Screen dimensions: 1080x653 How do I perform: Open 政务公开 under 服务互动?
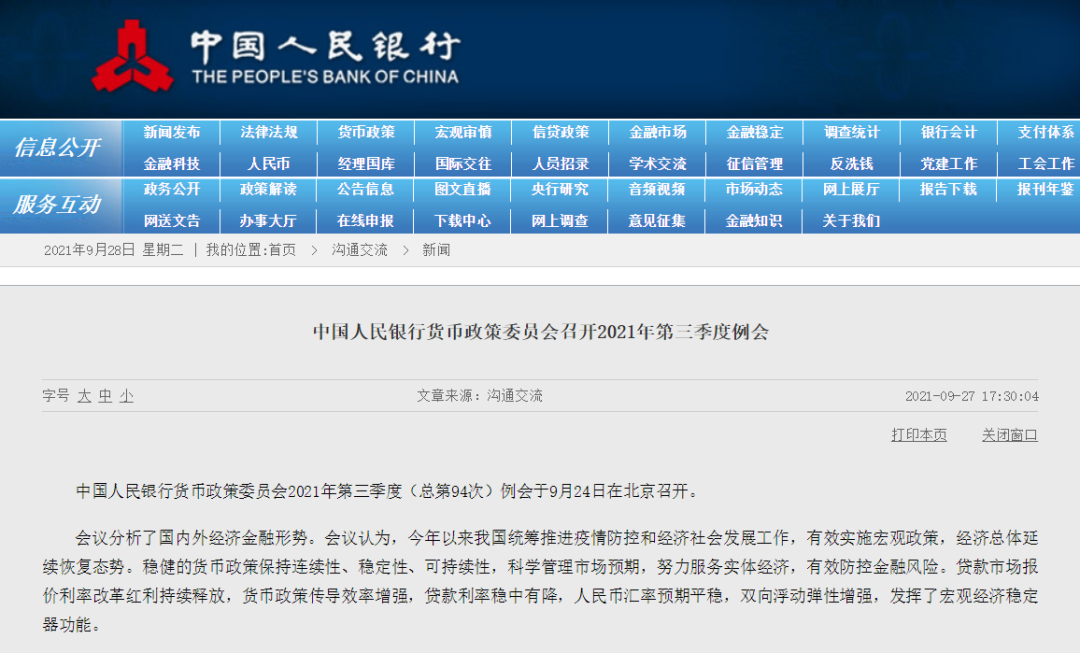pyautogui.click(x=172, y=189)
